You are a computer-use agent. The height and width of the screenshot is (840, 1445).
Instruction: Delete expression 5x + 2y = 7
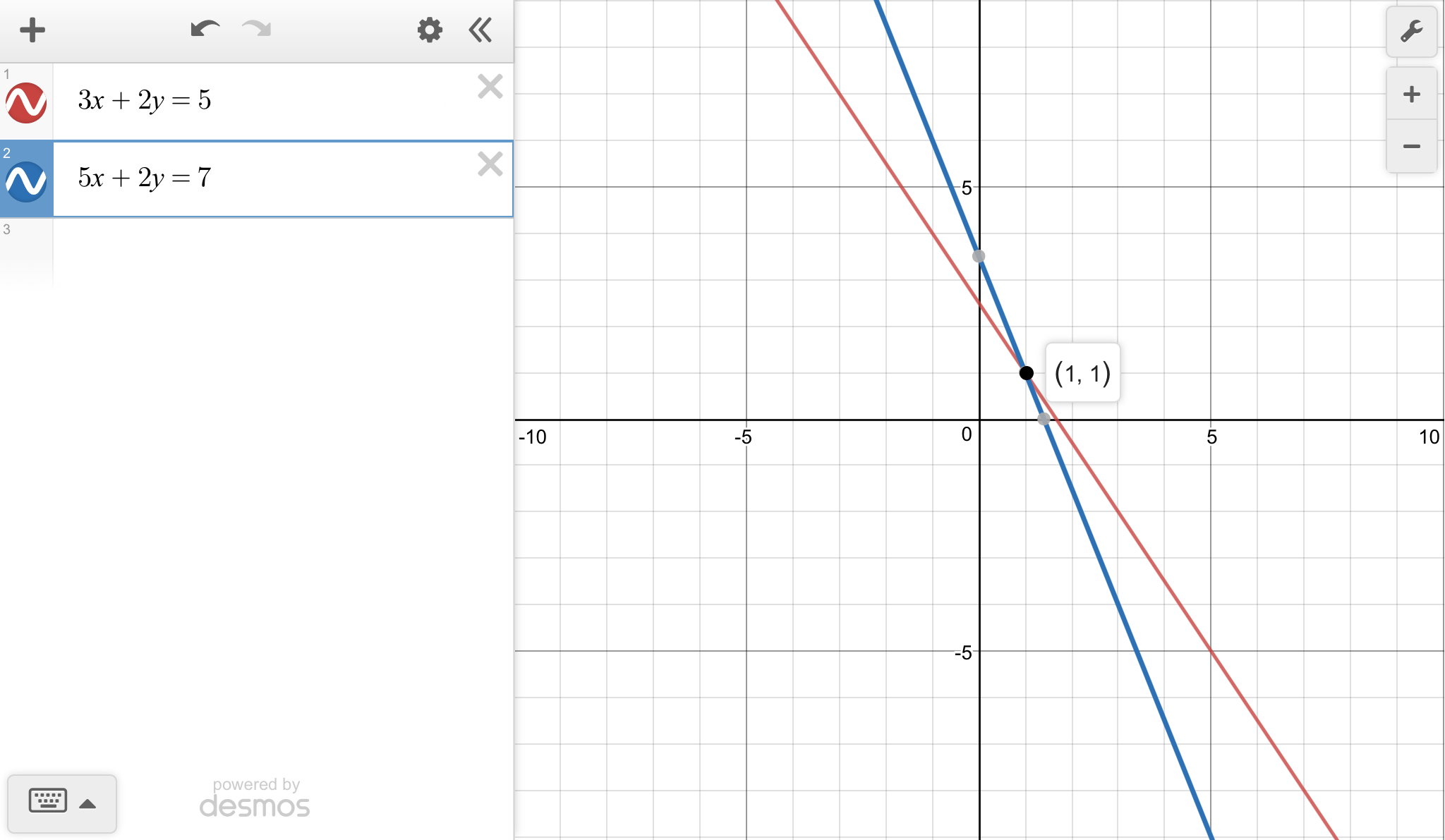(x=490, y=164)
